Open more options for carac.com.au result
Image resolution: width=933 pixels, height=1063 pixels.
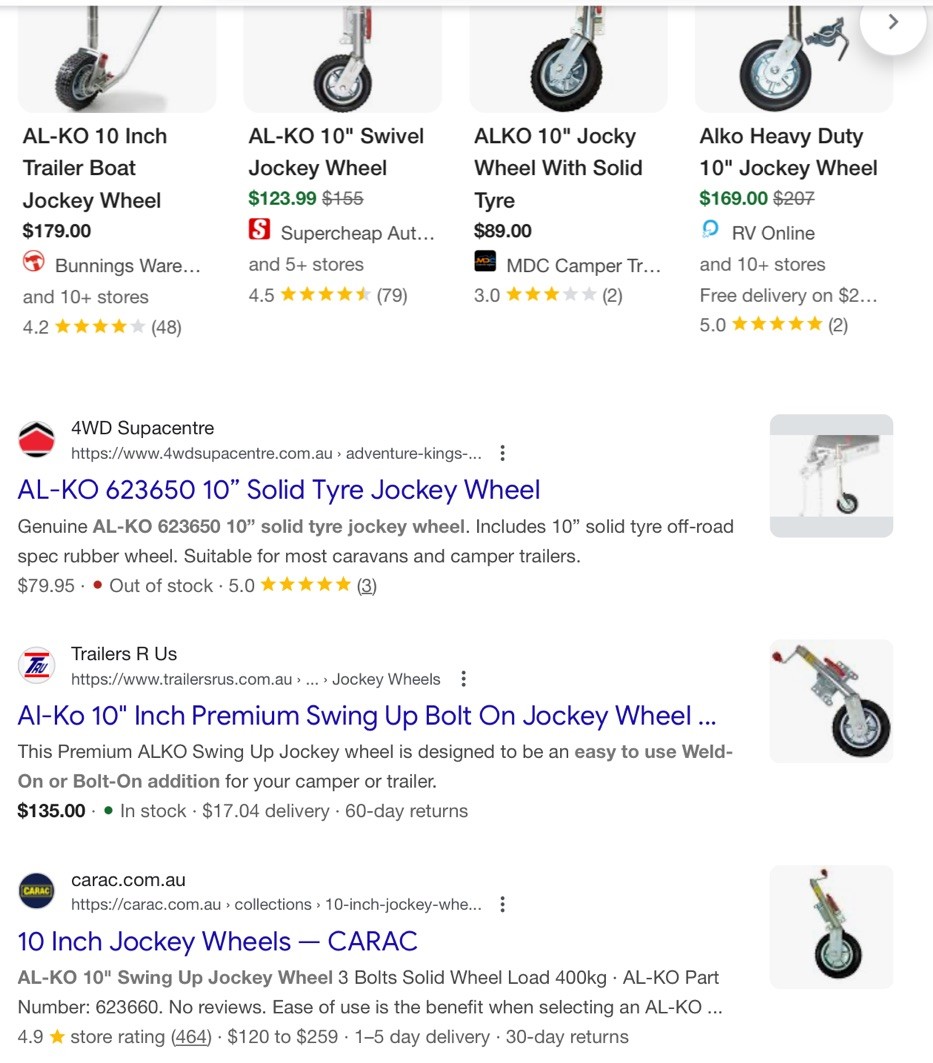pyautogui.click(x=502, y=904)
